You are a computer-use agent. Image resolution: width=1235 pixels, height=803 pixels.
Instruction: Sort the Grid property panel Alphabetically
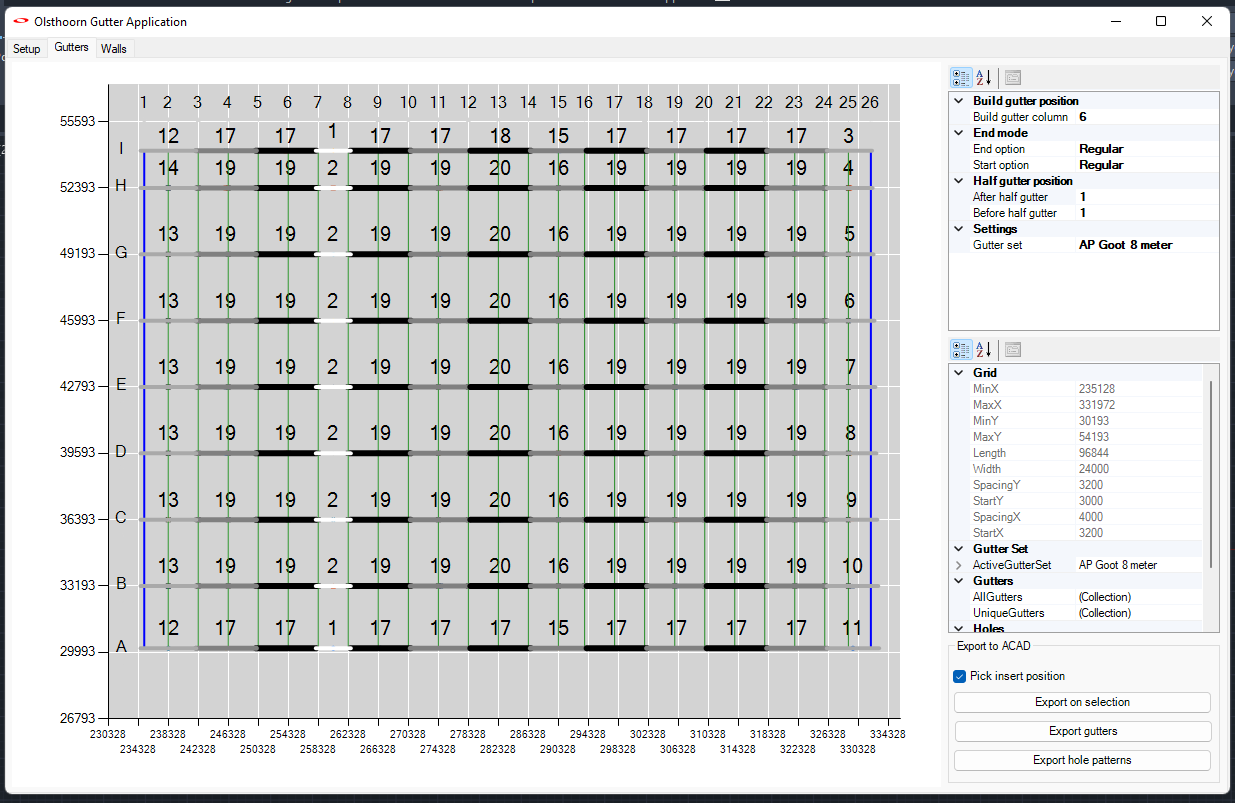[x=985, y=349]
